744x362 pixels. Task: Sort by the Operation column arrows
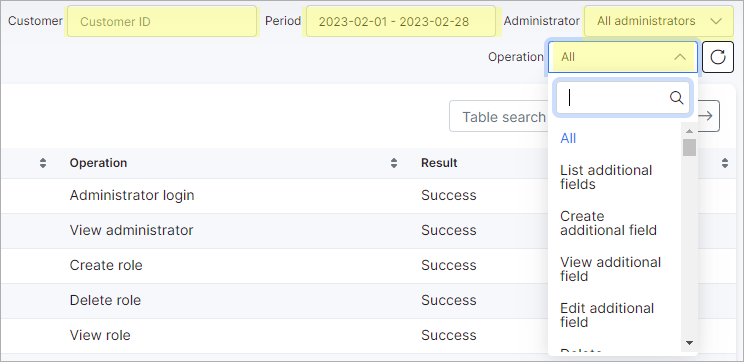coord(394,163)
